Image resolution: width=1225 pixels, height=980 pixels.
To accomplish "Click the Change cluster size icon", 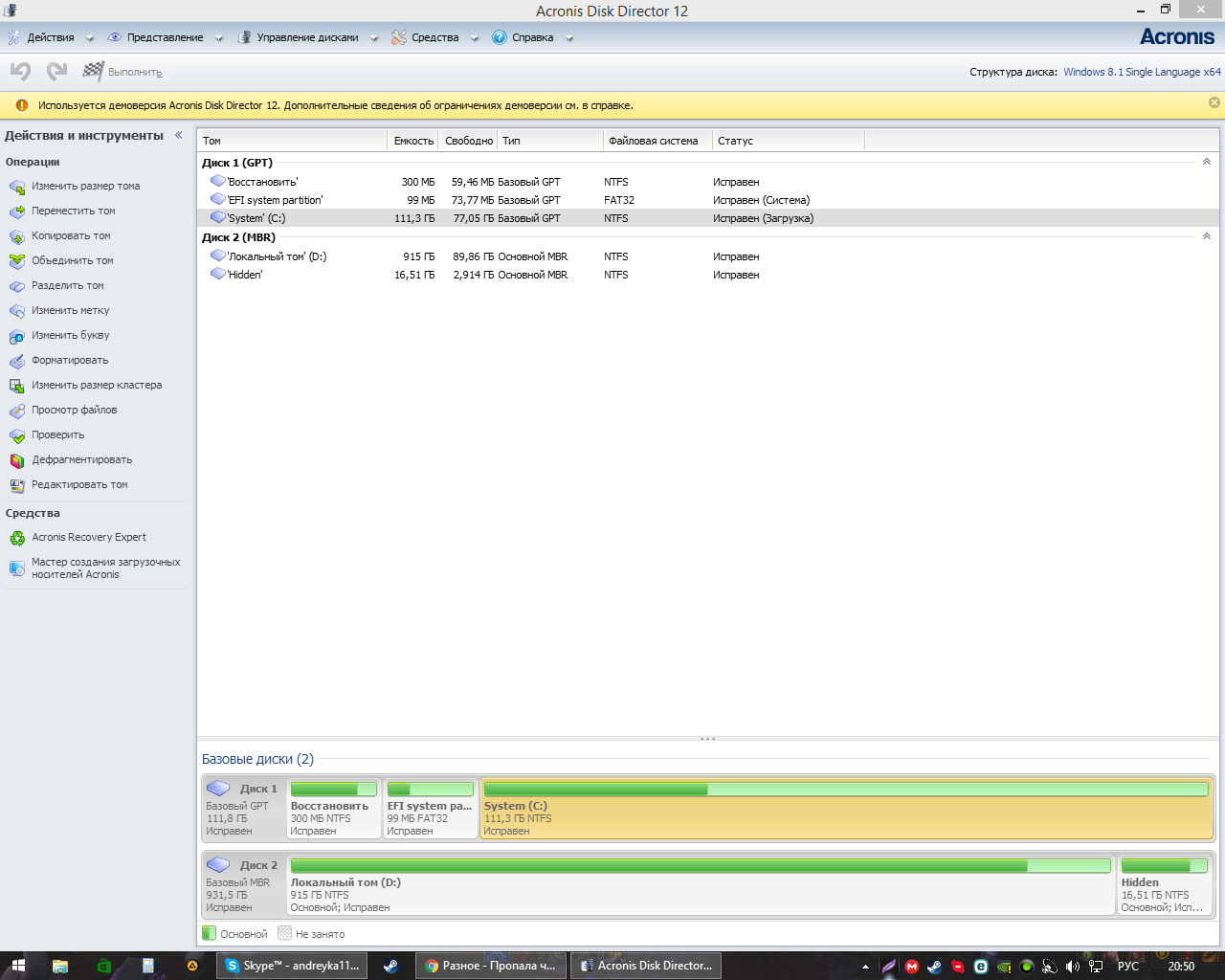I will (x=17, y=386).
